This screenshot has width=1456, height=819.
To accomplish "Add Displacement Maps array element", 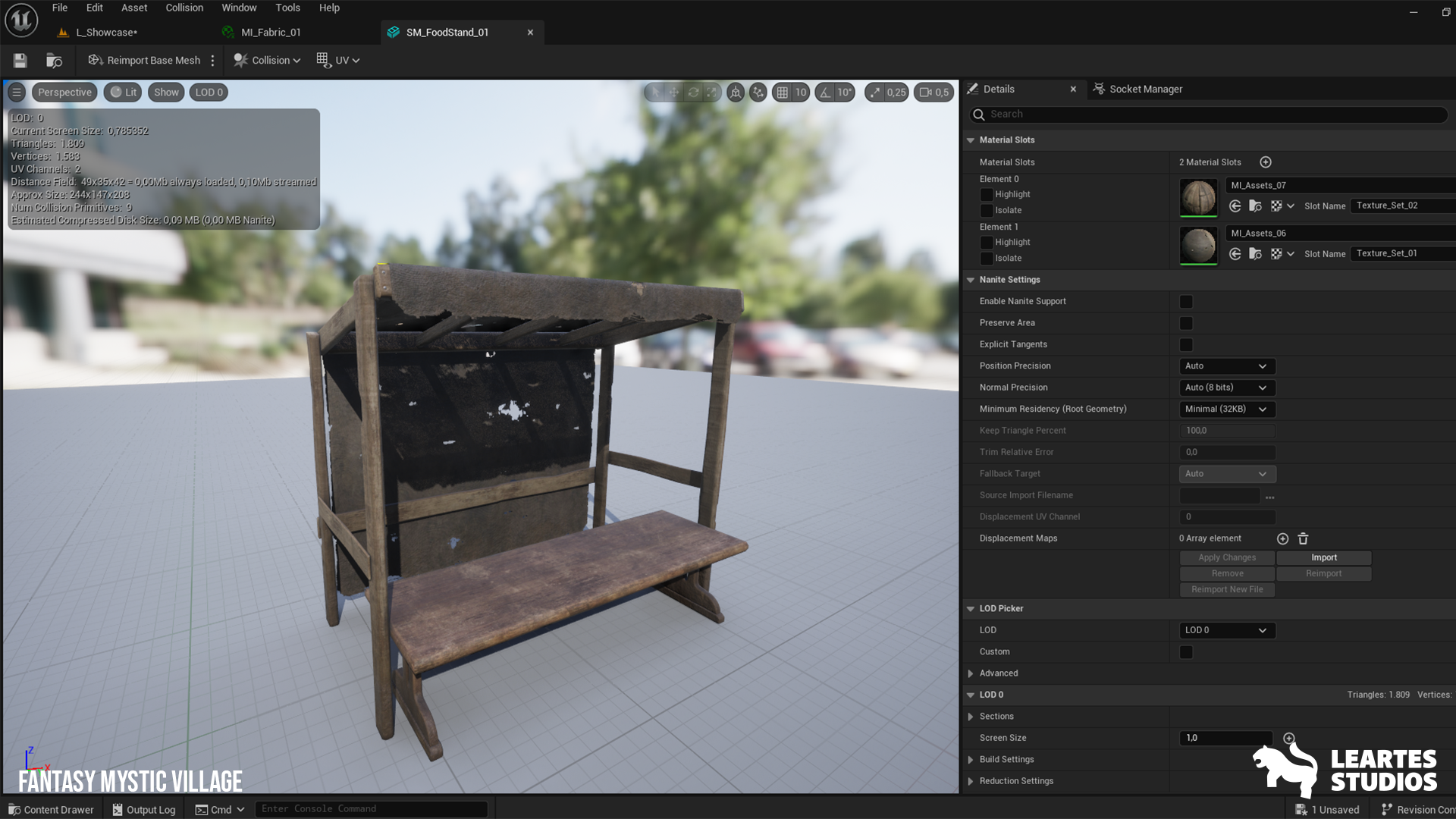I will (1282, 538).
